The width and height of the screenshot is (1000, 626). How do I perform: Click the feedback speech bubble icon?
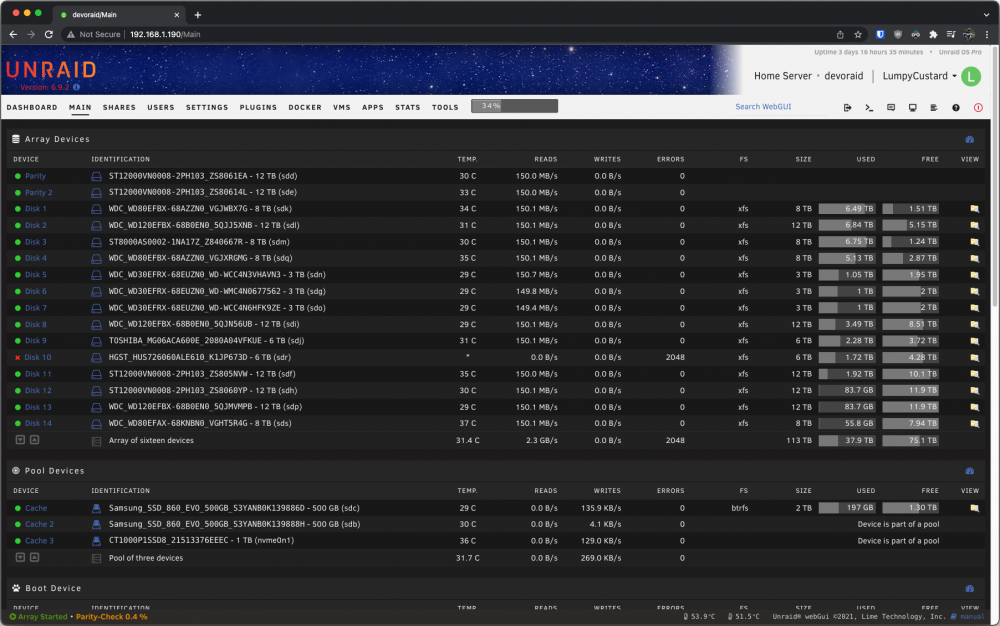pos(891,108)
